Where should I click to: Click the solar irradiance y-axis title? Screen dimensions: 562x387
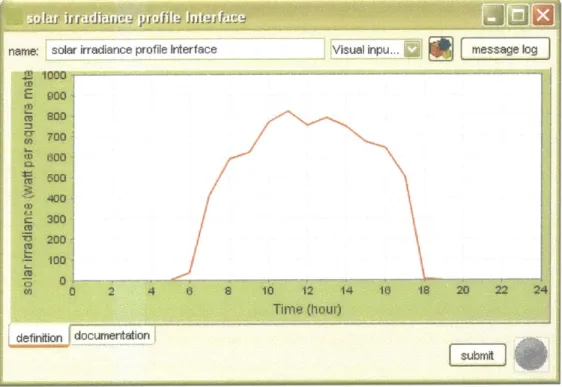click(x=28, y=182)
